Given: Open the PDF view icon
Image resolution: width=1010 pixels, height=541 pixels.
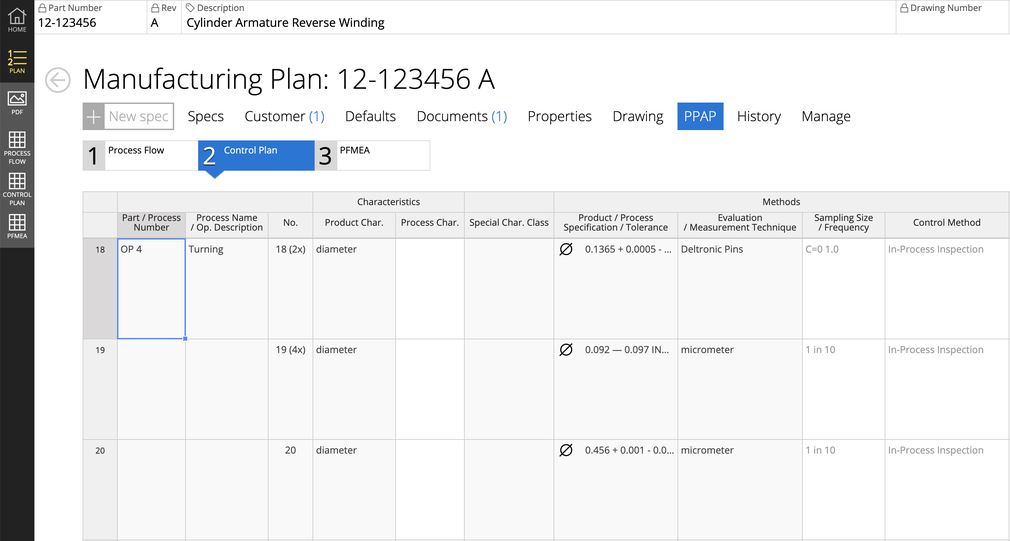Looking at the screenshot, I should [x=17, y=103].
